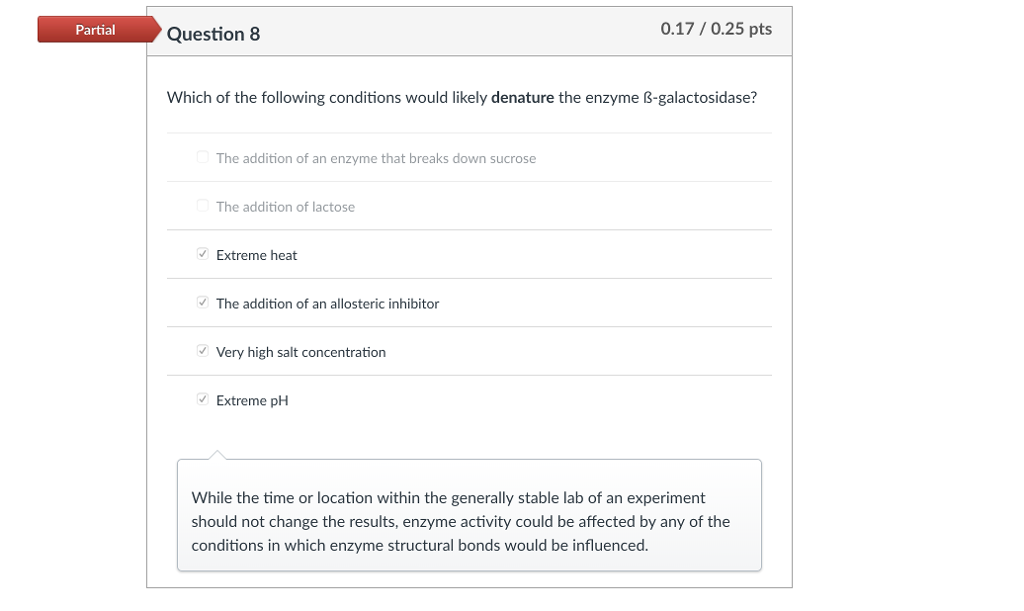Toggle the Very high salt concentration checkbox
1024x611 pixels.
pyautogui.click(x=203, y=351)
